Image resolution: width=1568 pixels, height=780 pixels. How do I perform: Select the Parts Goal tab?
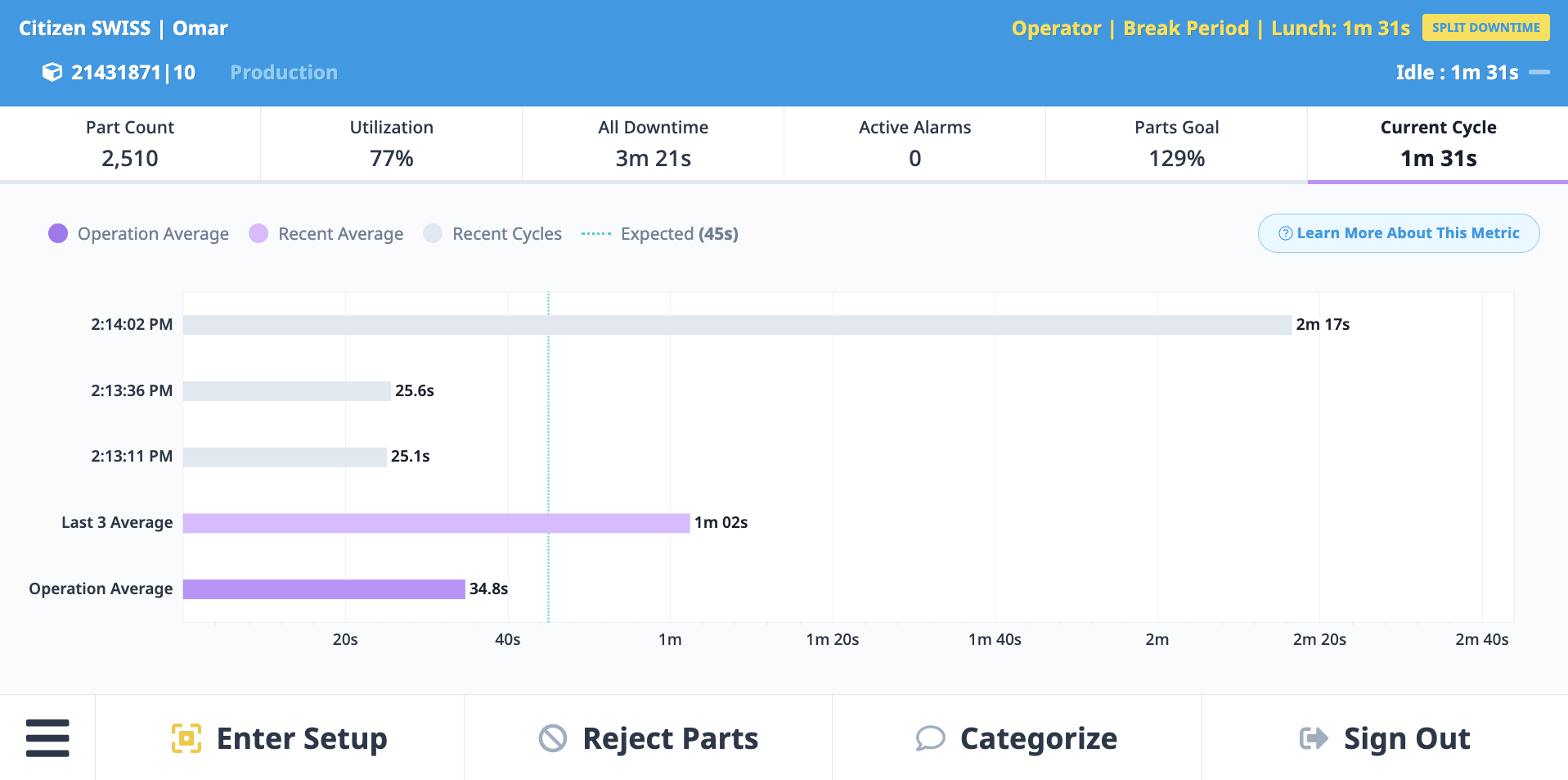point(1176,143)
